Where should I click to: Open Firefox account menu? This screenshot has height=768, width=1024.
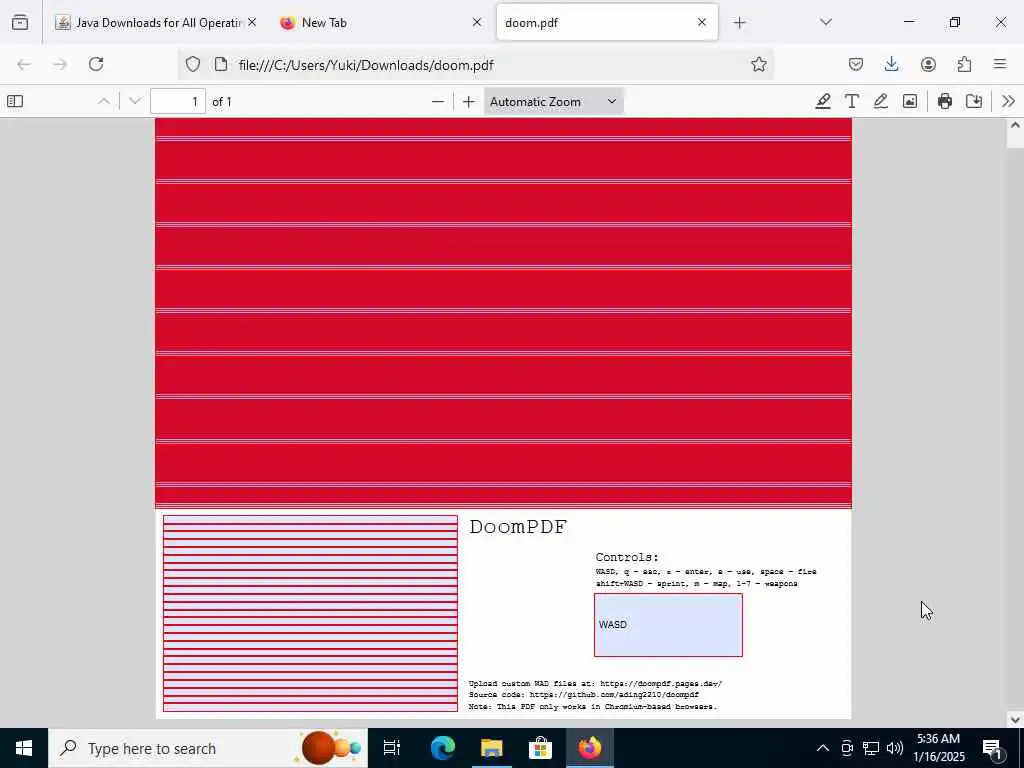928,65
